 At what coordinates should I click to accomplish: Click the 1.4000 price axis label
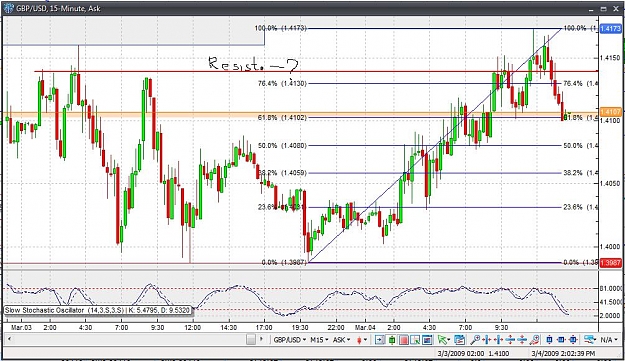tap(610, 247)
